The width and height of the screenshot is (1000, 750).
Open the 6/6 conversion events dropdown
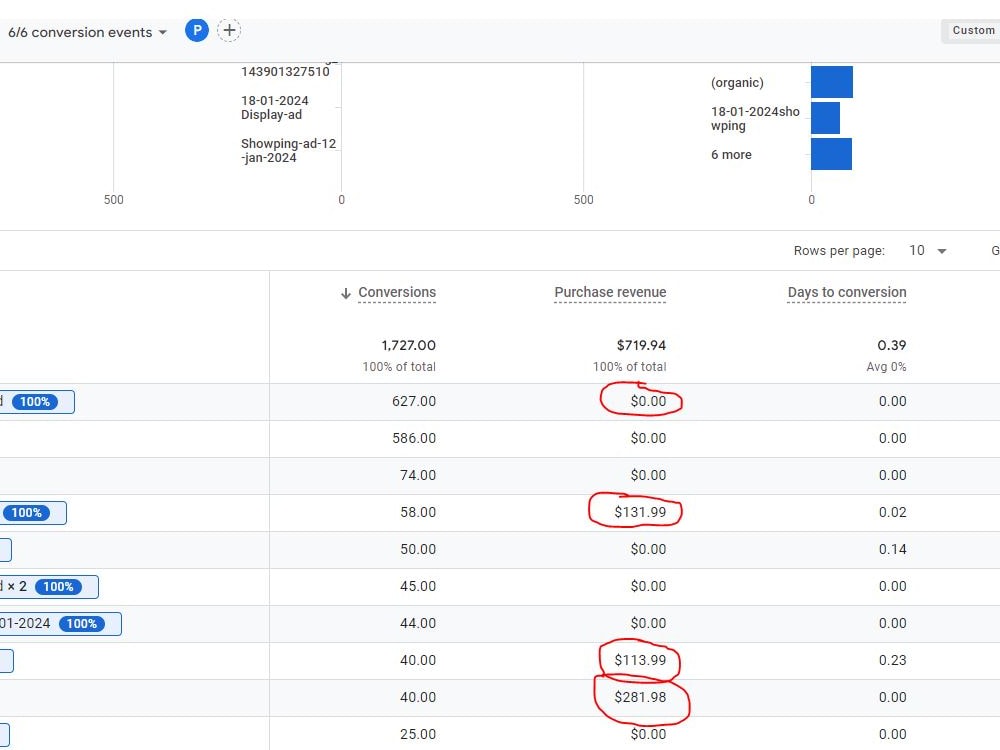coord(87,32)
